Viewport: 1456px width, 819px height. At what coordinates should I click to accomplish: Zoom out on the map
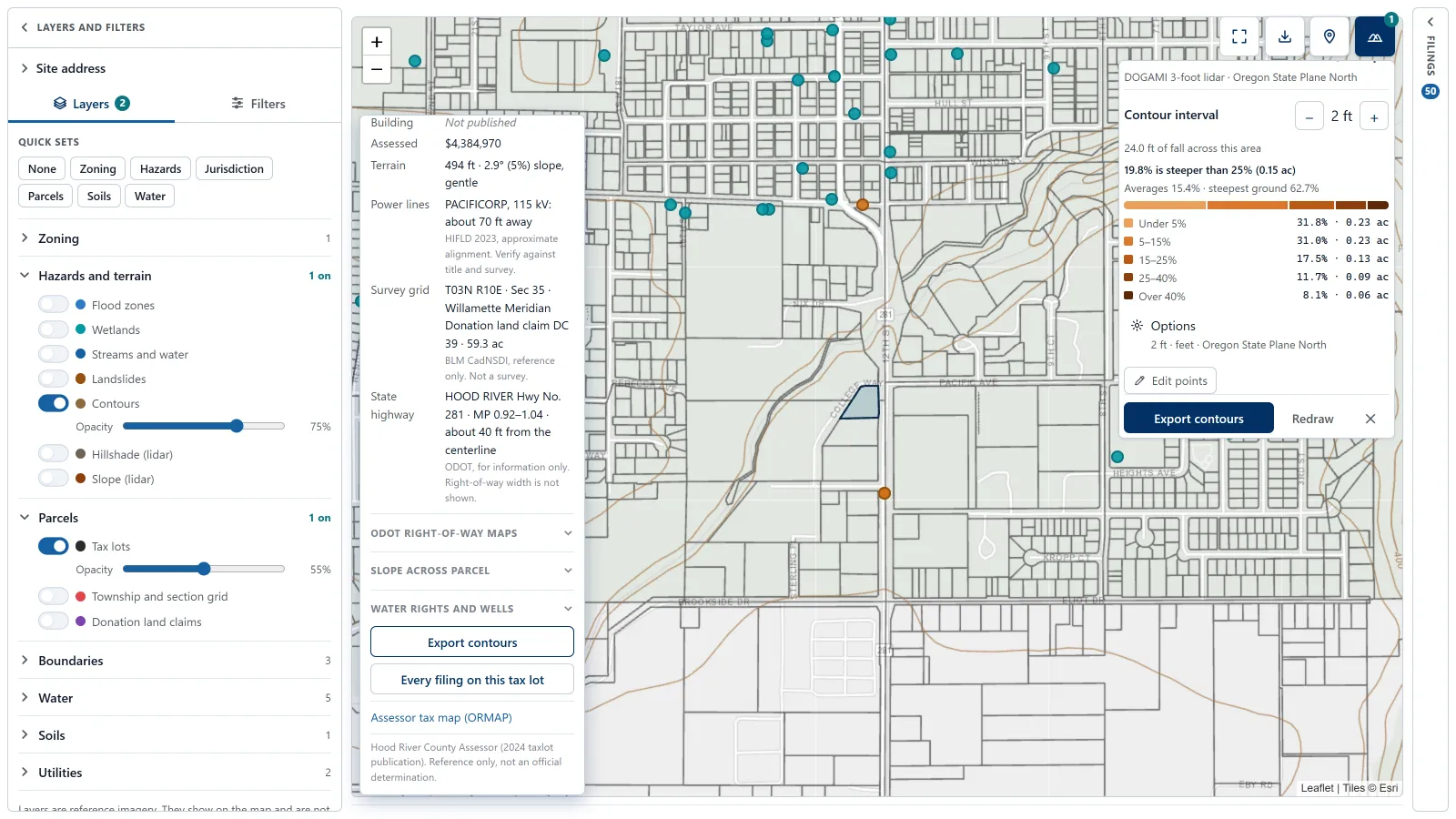(x=377, y=69)
